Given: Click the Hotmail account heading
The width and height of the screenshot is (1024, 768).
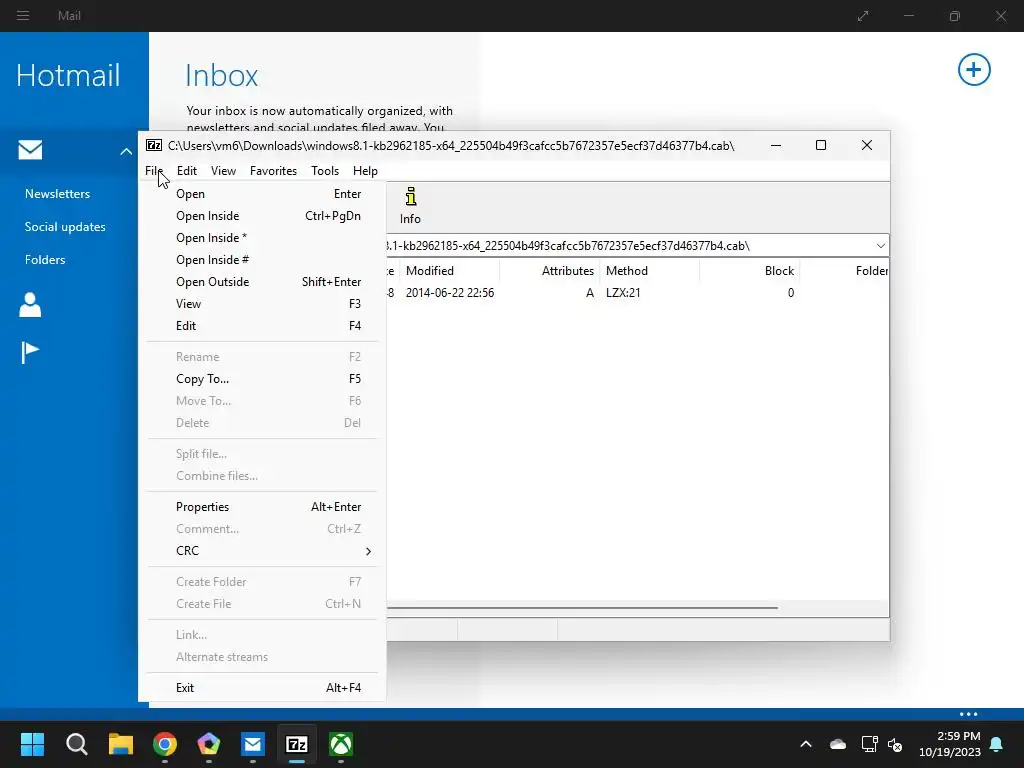Looking at the screenshot, I should (68, 75).
